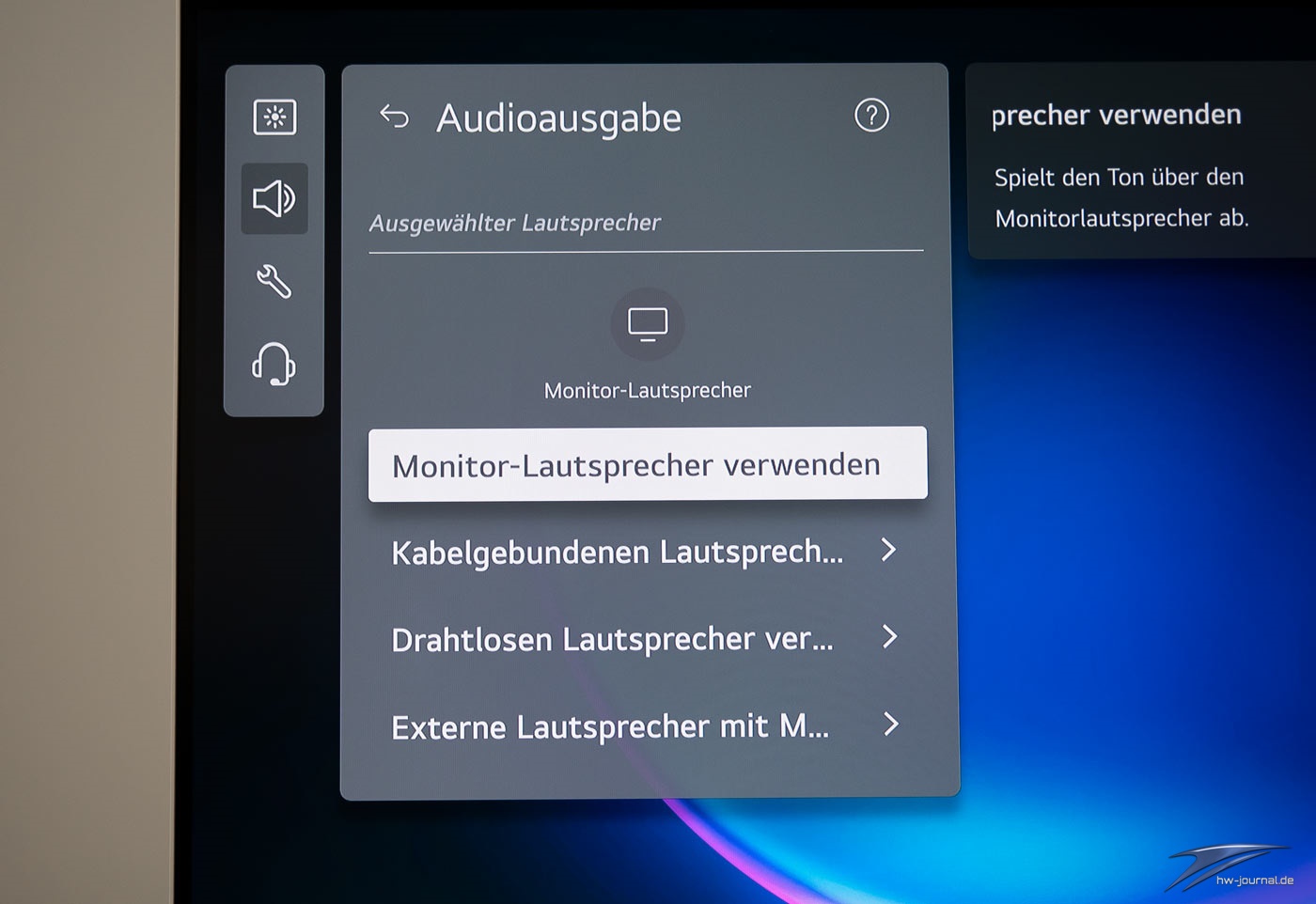1316x904 pixels.
Task: Choose Externe Lautsprecher mit M... entry
Action: 610,727
